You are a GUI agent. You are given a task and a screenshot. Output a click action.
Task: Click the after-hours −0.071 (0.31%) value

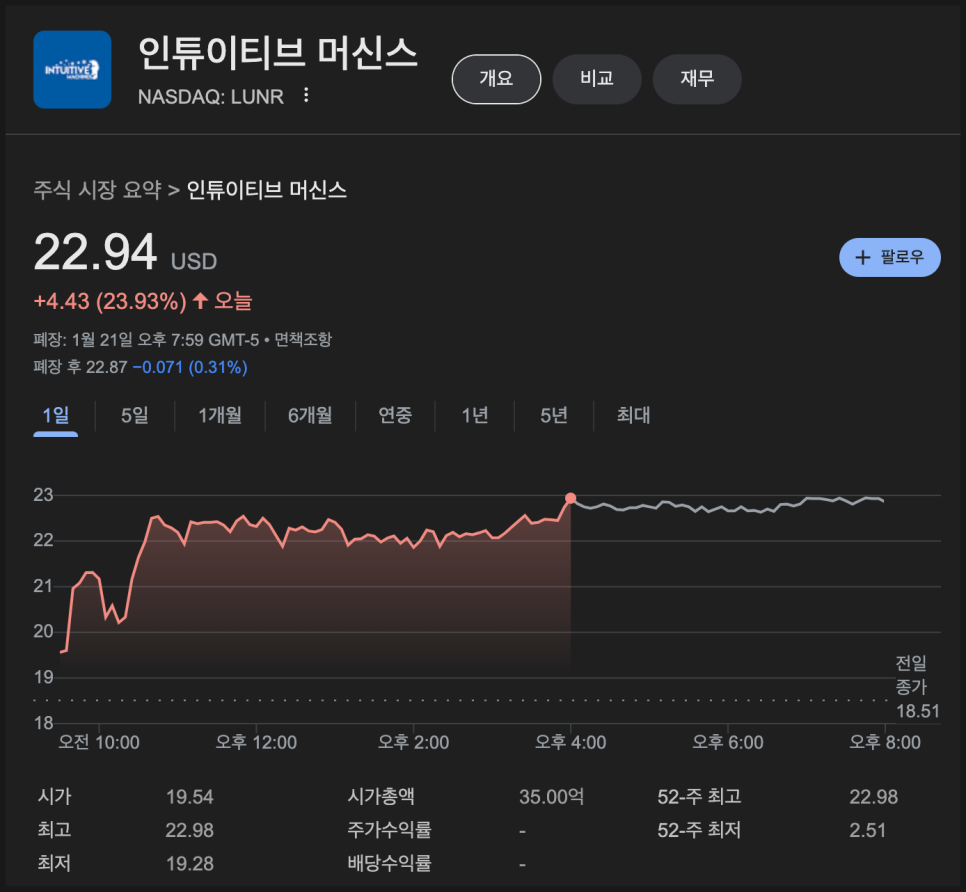[x=190, y=367]
